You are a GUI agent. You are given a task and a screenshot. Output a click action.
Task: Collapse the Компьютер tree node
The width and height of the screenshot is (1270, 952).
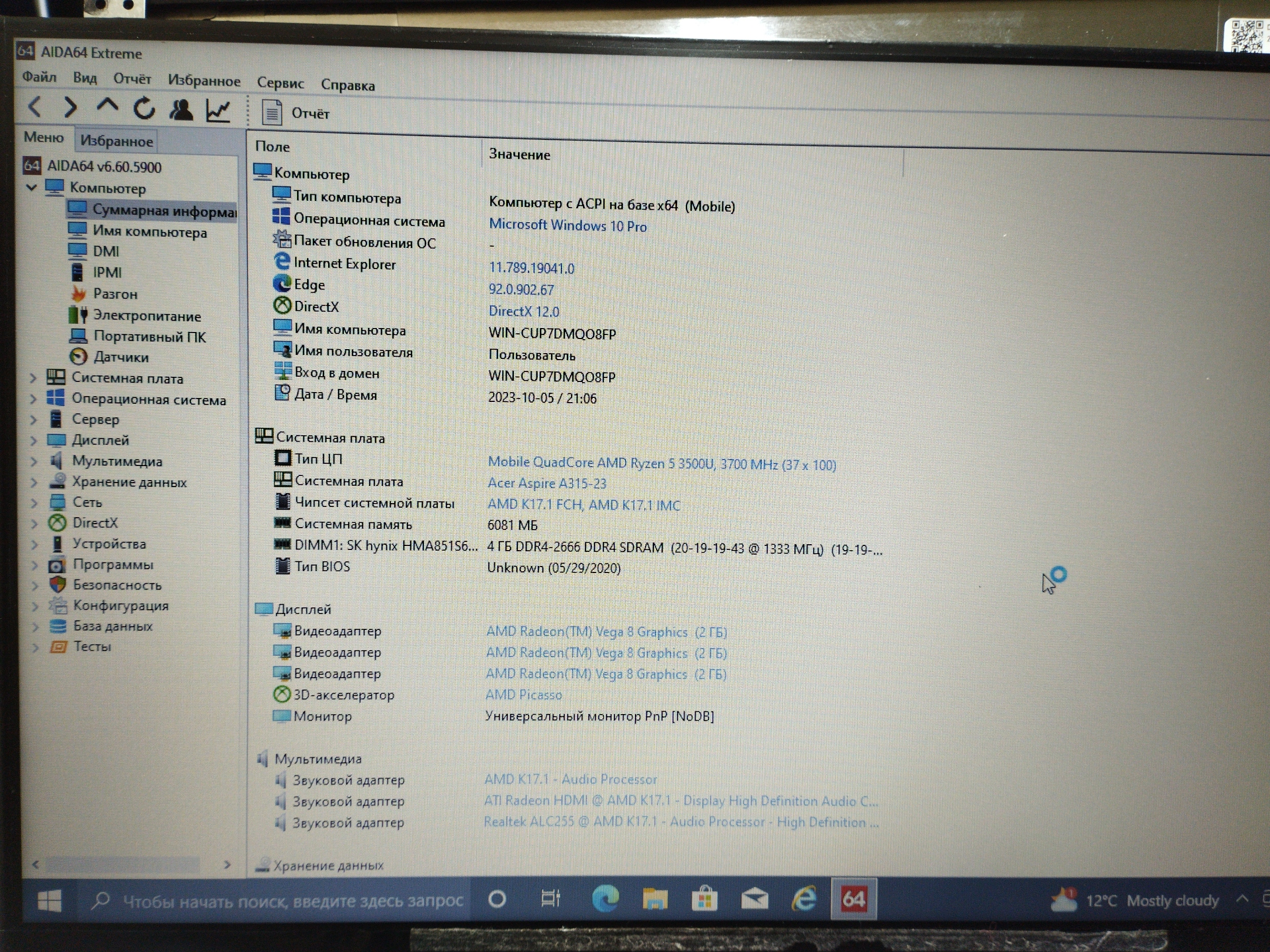[31, 188]
